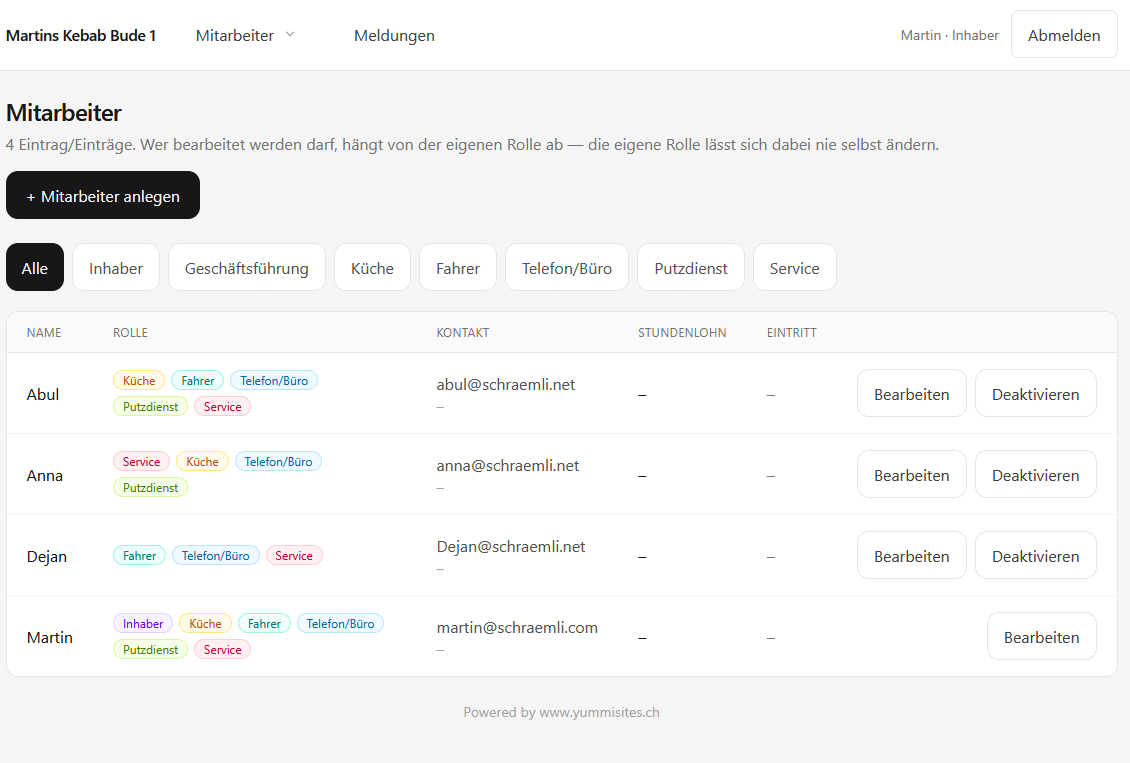Click the email anna@schraemli.net
Viewport: 1130px width, 763px height.
pyautogui.click(x=507, y=465)
